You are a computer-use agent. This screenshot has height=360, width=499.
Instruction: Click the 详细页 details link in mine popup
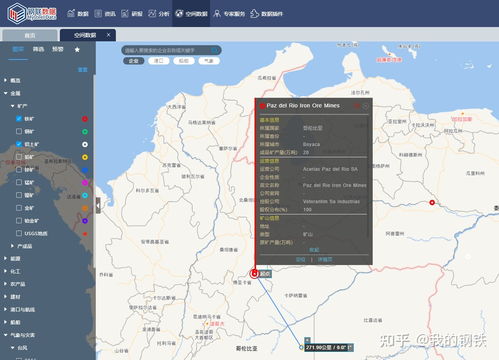click(x=324, y=259)
